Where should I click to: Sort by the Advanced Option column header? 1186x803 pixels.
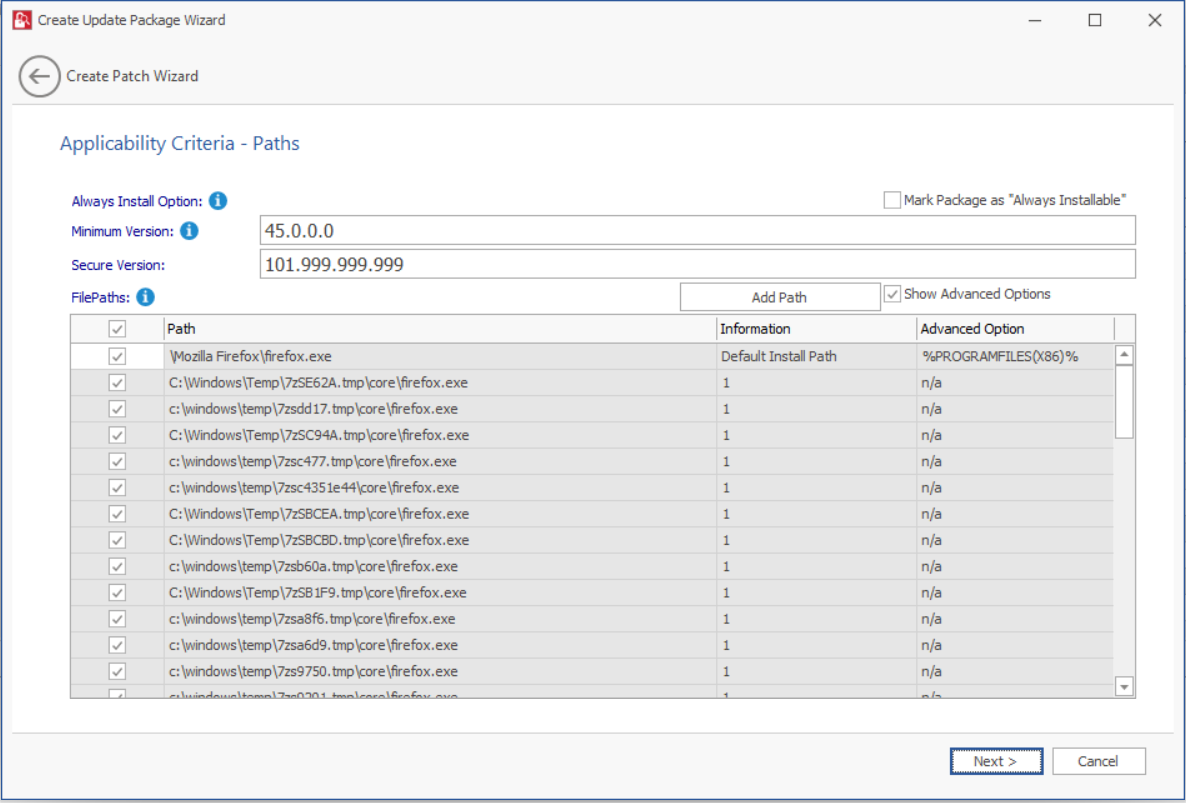1015,329
